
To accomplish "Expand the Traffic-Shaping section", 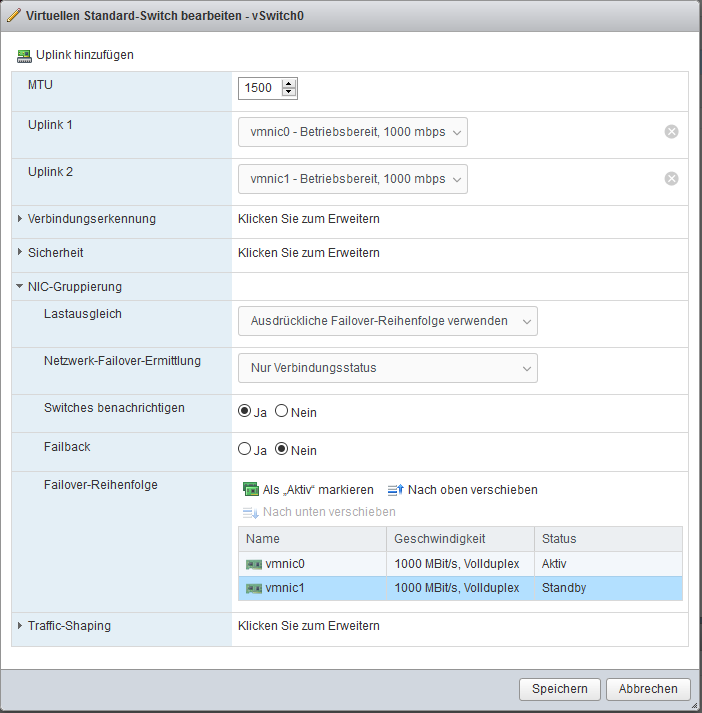I will 20,626.
